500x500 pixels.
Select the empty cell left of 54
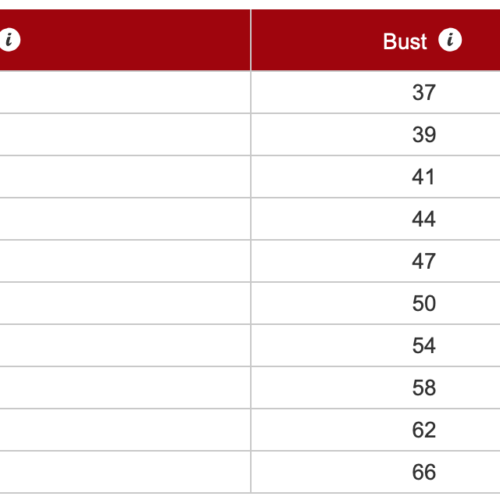(125, 345)
